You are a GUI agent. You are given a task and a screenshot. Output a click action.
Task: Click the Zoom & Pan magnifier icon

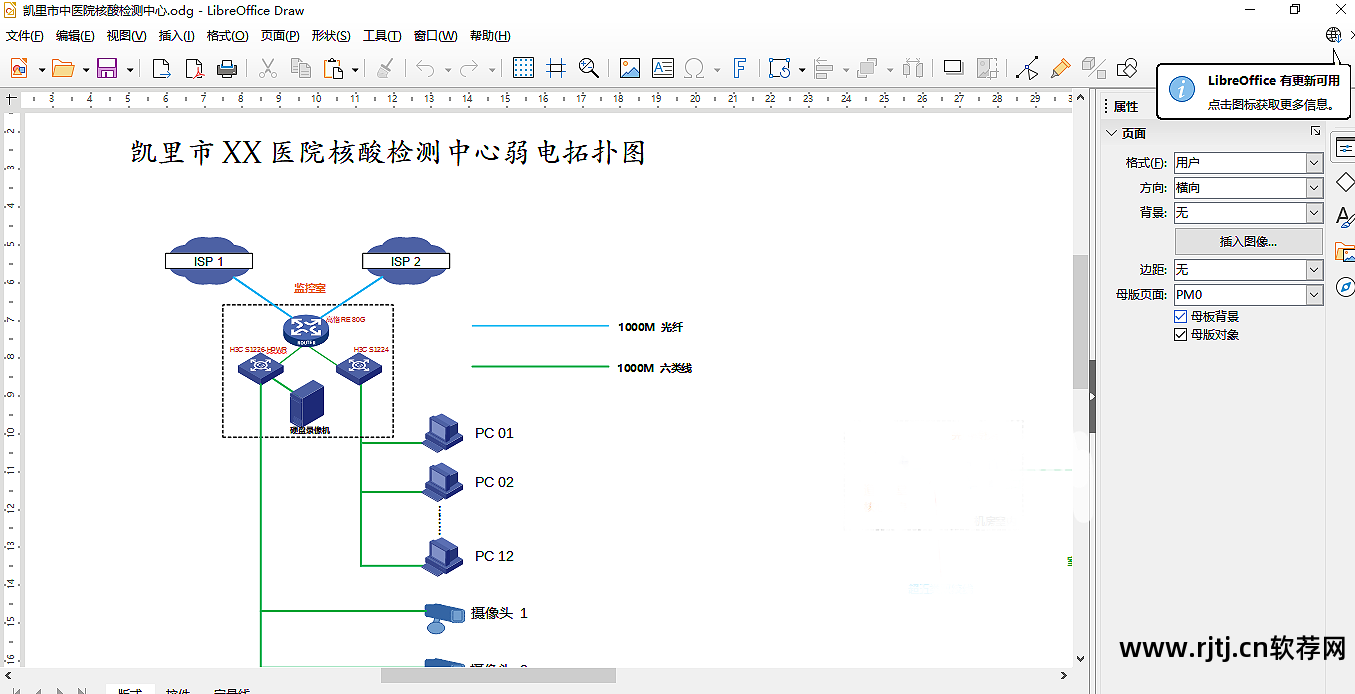click(x=589, y=68)
